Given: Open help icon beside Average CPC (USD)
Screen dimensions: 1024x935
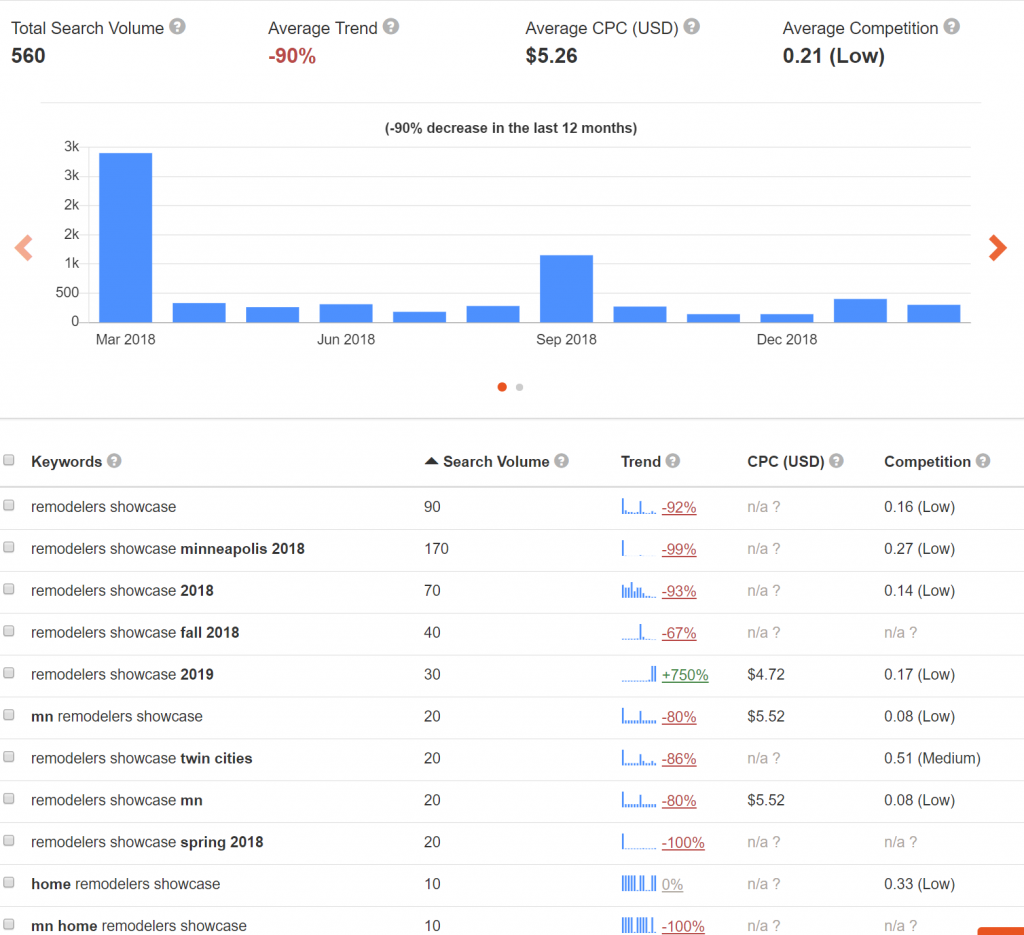Looking at the screenshot, I should click(x=692, y=27).
